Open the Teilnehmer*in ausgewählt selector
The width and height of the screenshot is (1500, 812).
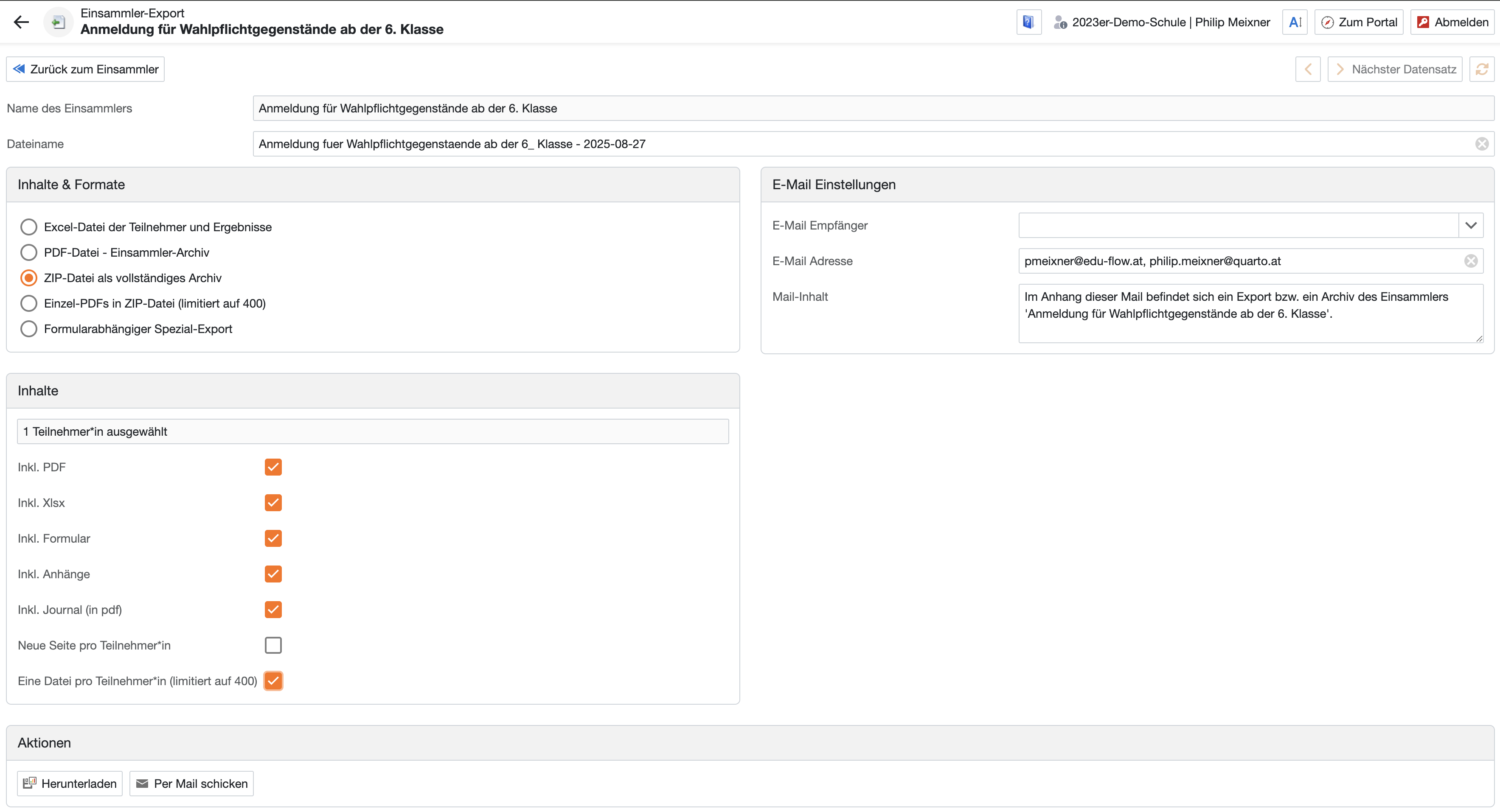373,431
